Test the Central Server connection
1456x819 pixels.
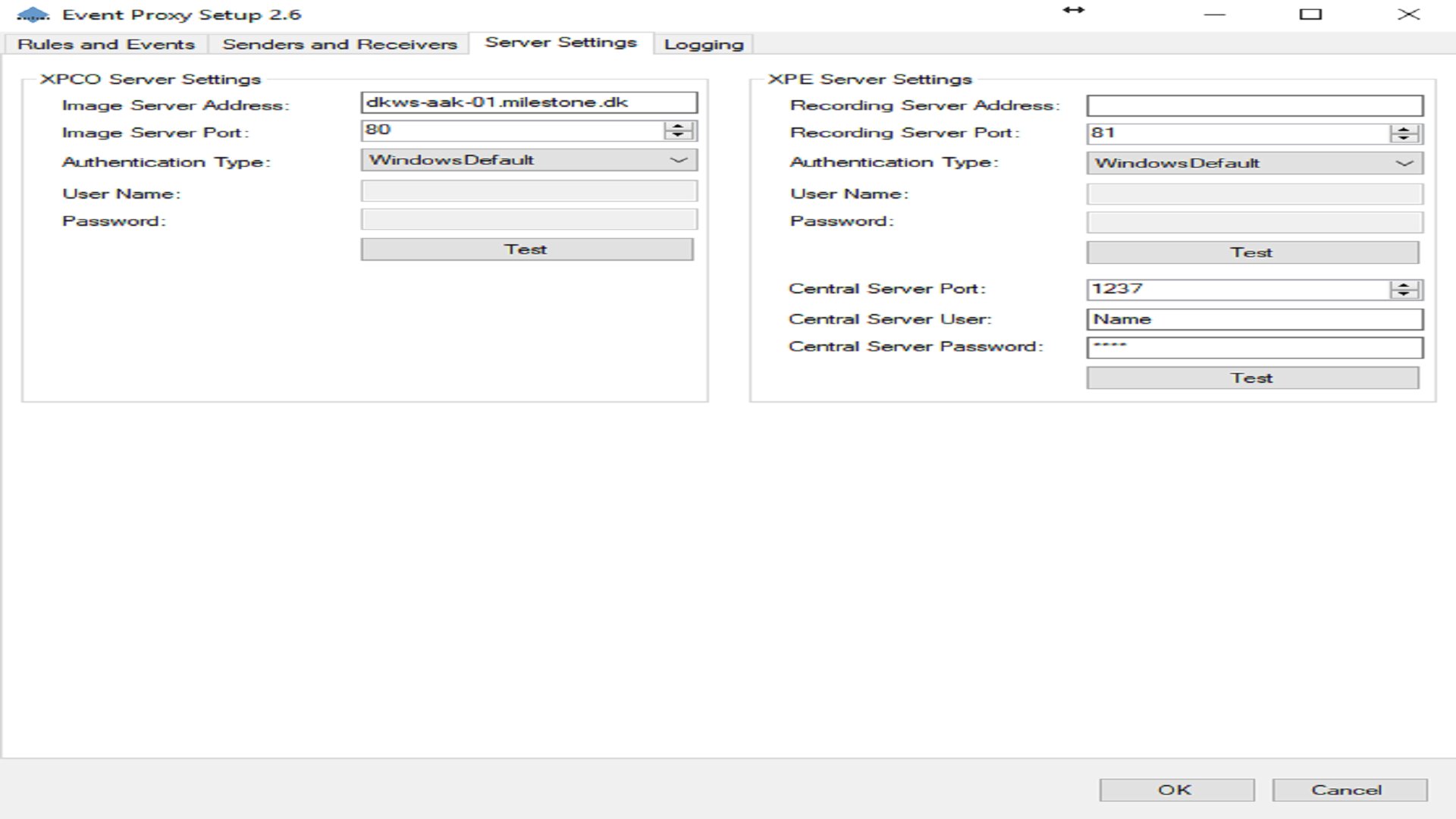1253,378
